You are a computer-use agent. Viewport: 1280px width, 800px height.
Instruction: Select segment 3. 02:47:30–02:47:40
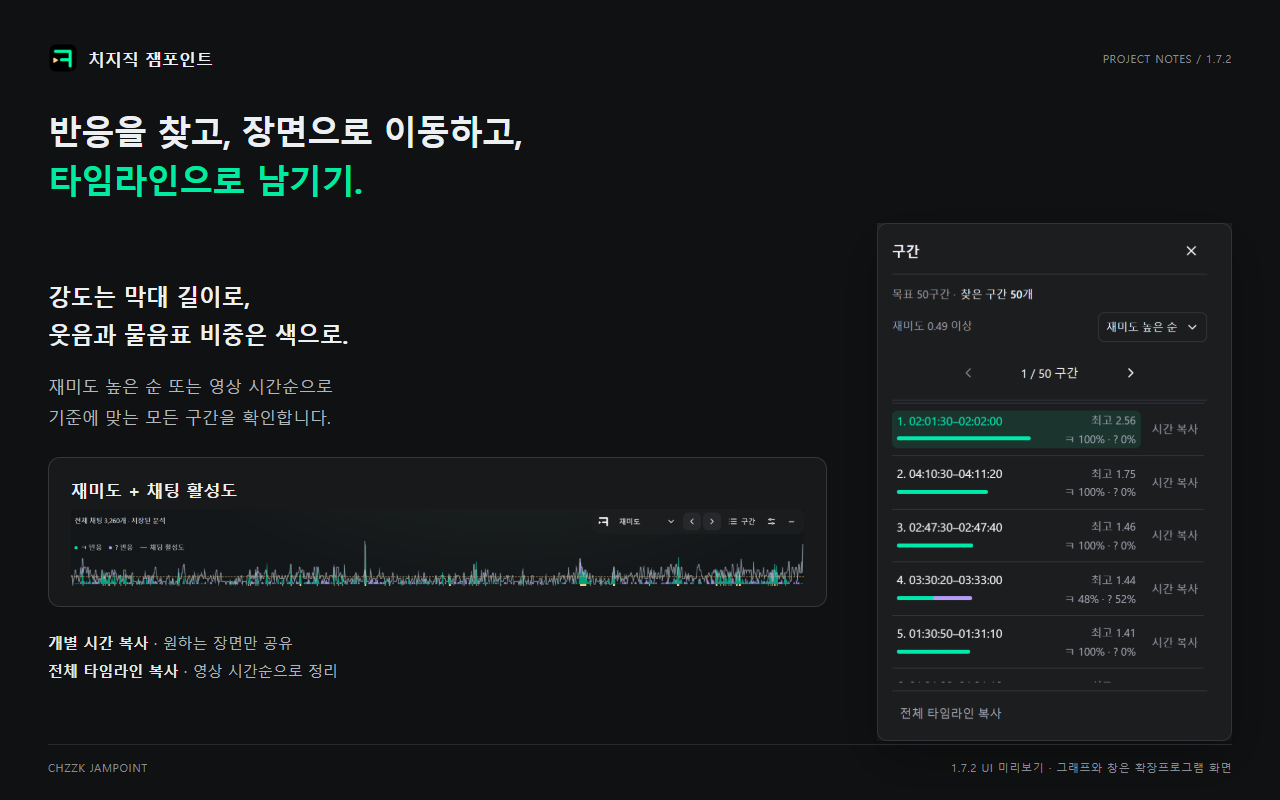click(1016, 536)
